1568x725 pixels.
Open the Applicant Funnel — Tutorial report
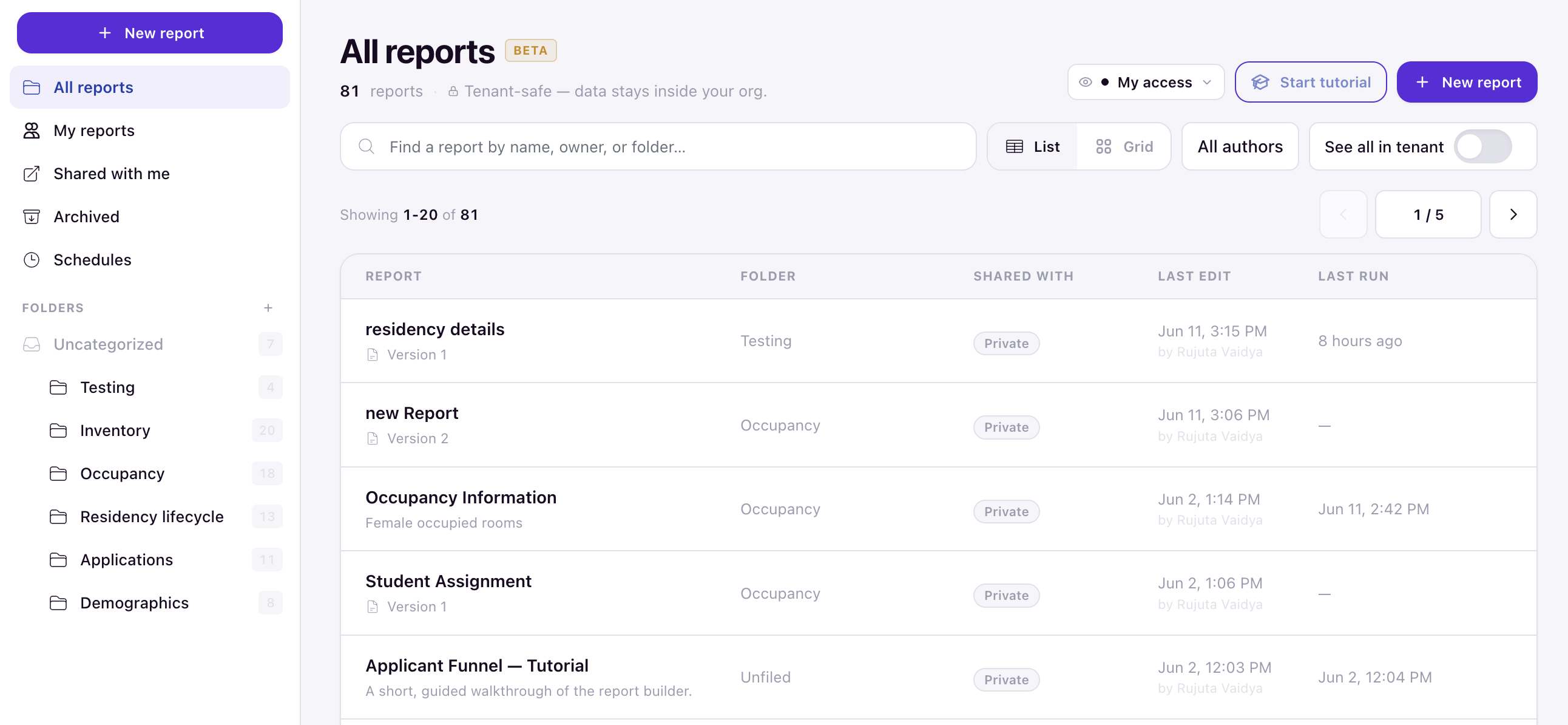[476, 665]
